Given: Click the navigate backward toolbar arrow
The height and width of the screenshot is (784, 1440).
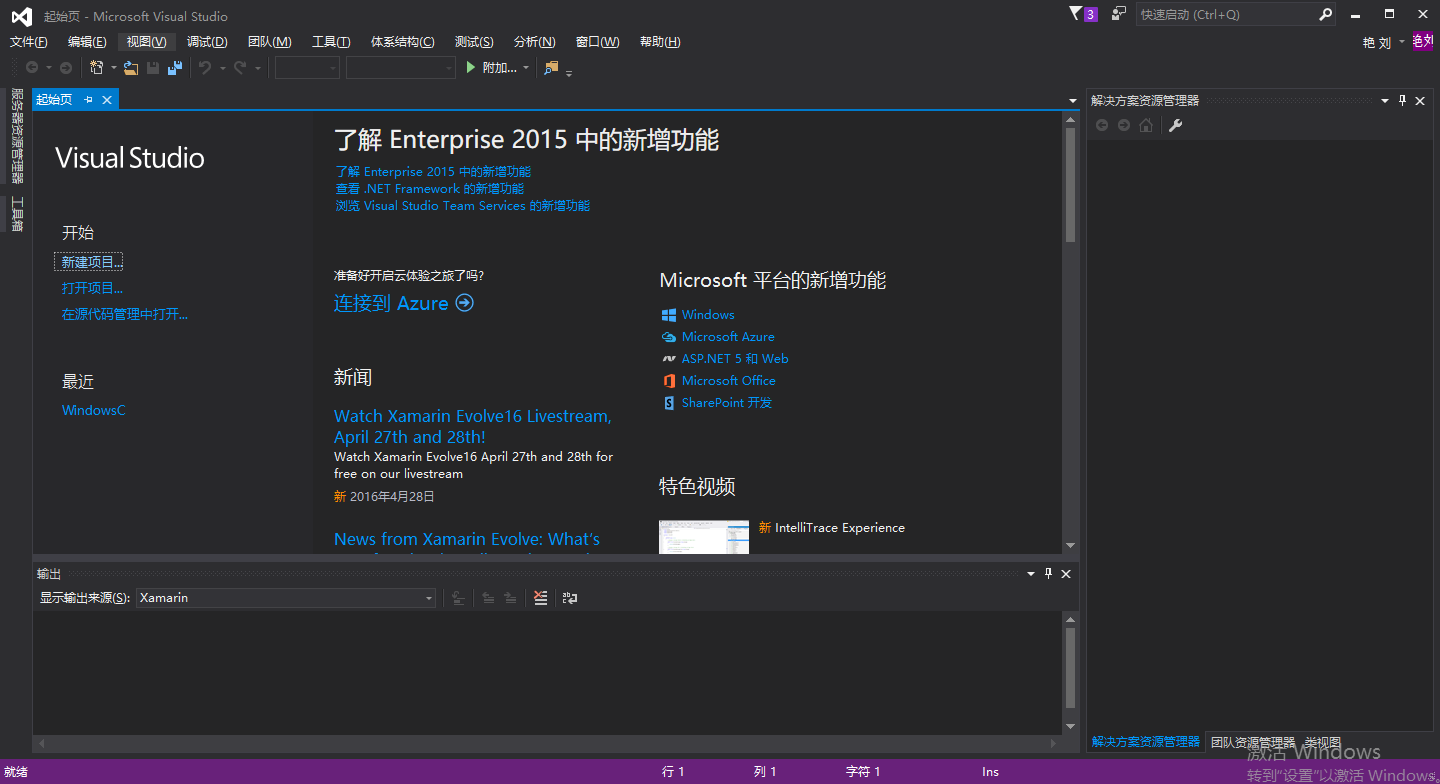Looking at the screenshot, I should point(32,68).
